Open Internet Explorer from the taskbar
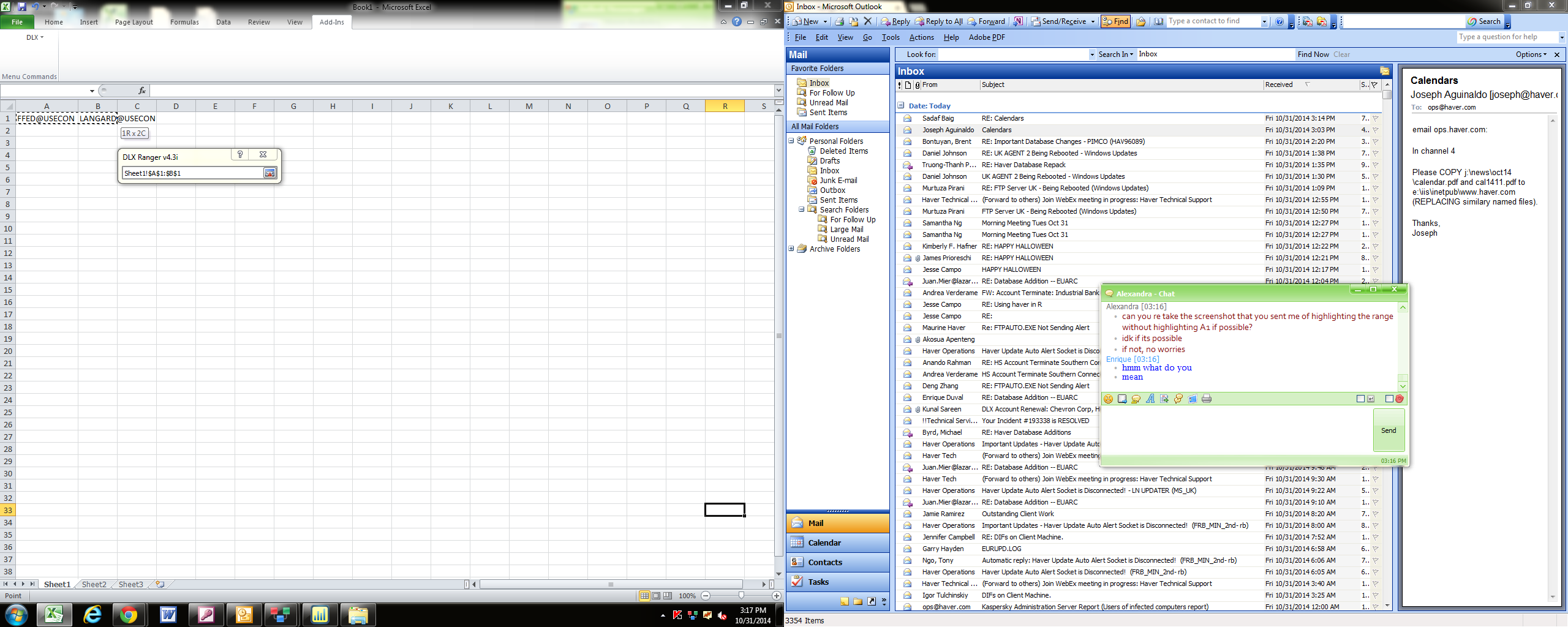 [x=92, y=615]
